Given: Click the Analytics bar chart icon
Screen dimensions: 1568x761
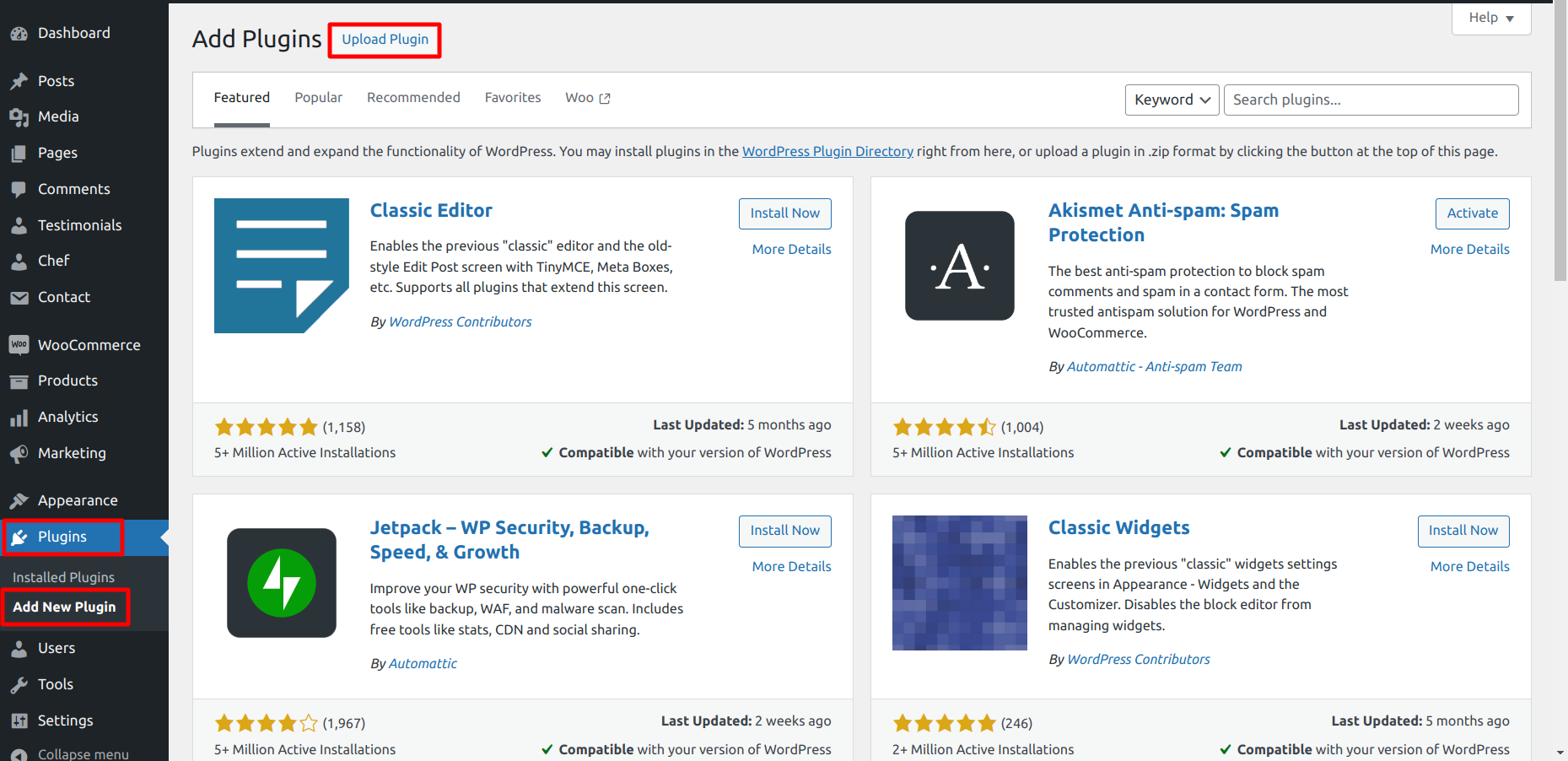Looking at the screenshot, I should tap(19, 418).
